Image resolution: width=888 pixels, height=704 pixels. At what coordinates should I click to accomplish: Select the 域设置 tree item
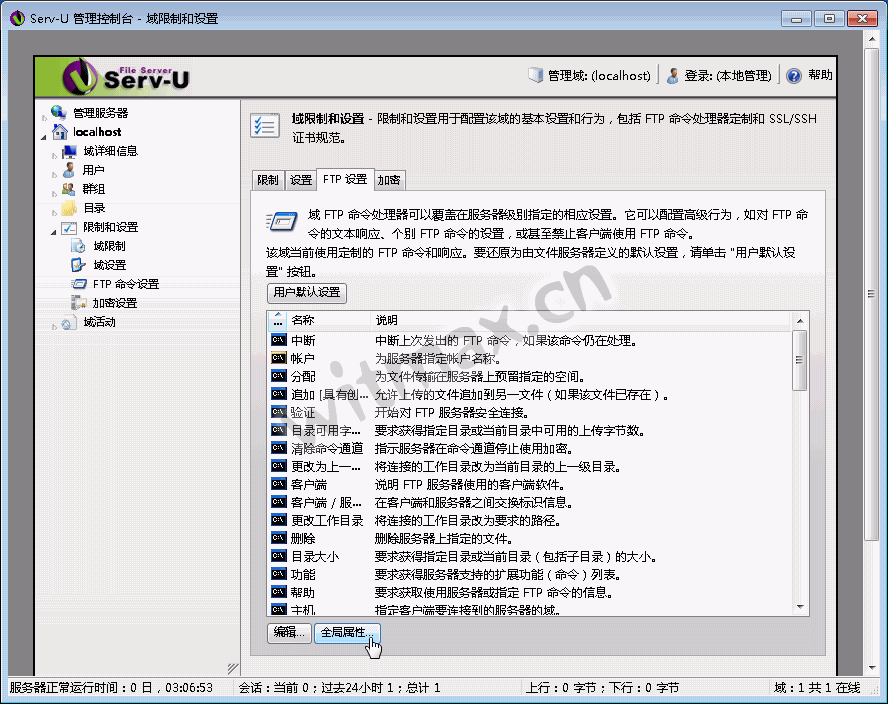point(110,265)
